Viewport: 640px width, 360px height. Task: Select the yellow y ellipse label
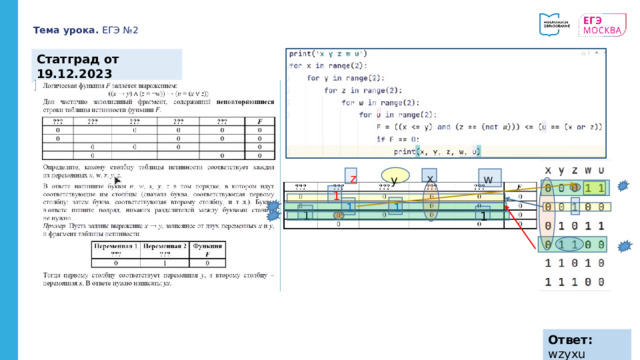[x=395, y=176]
